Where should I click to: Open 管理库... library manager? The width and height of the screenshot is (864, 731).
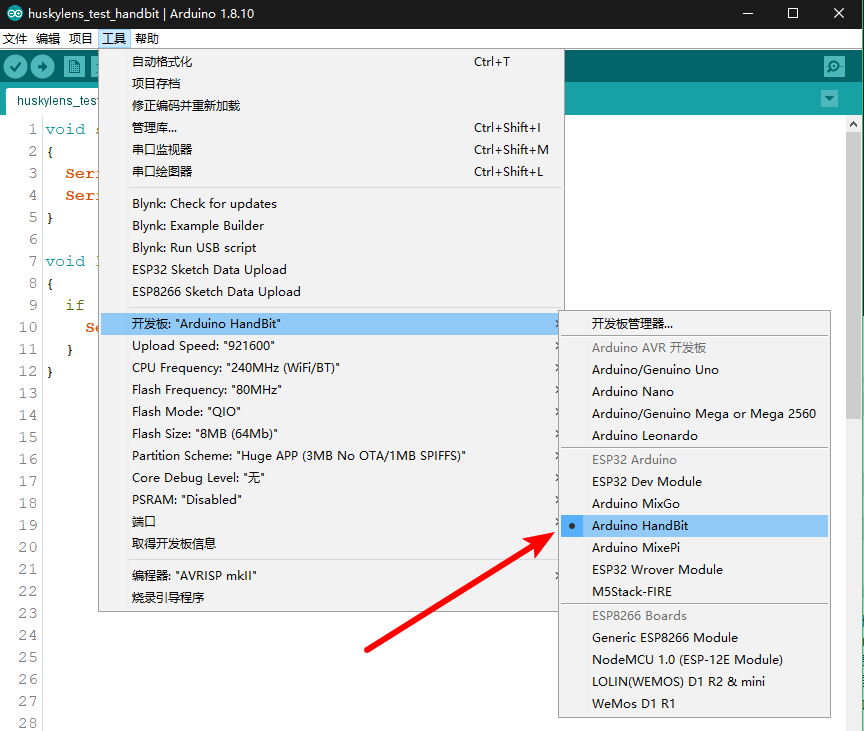pos(331,128)
